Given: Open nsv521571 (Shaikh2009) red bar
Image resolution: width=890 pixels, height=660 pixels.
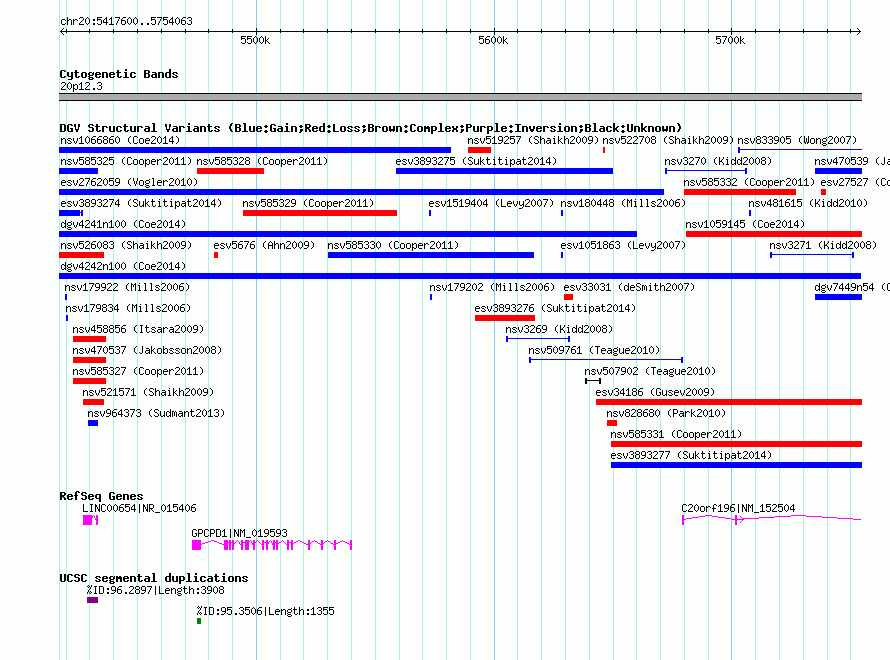Looking at the screenshot, I should pyautogui.click(x=94, y=402).
